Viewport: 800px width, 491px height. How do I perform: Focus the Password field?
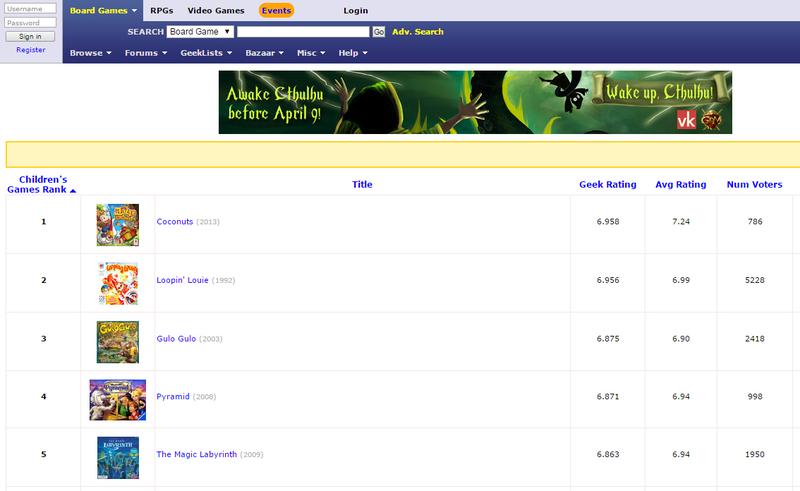click(30, 22)
